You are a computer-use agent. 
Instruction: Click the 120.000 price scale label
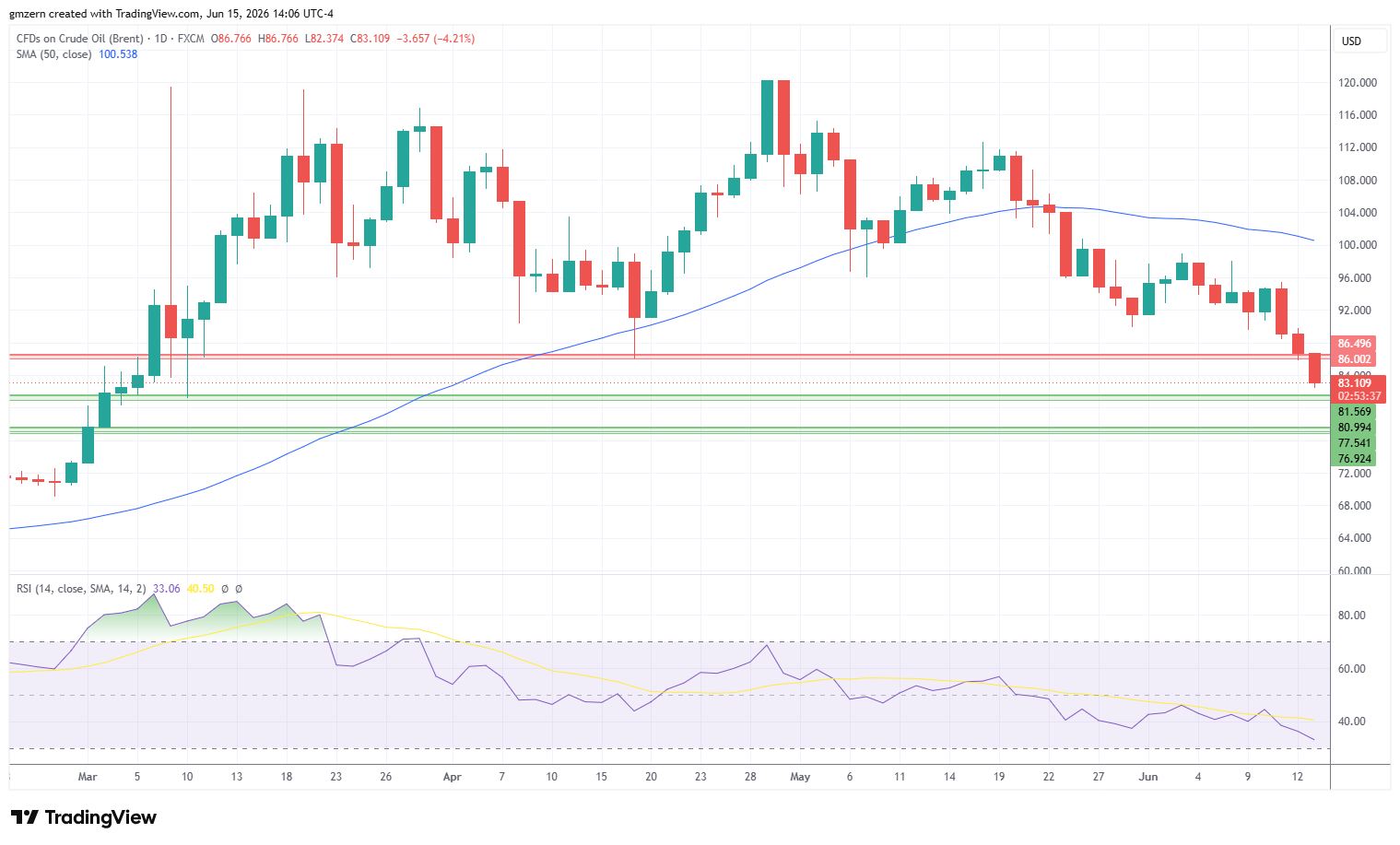(x=1358, y=83)
